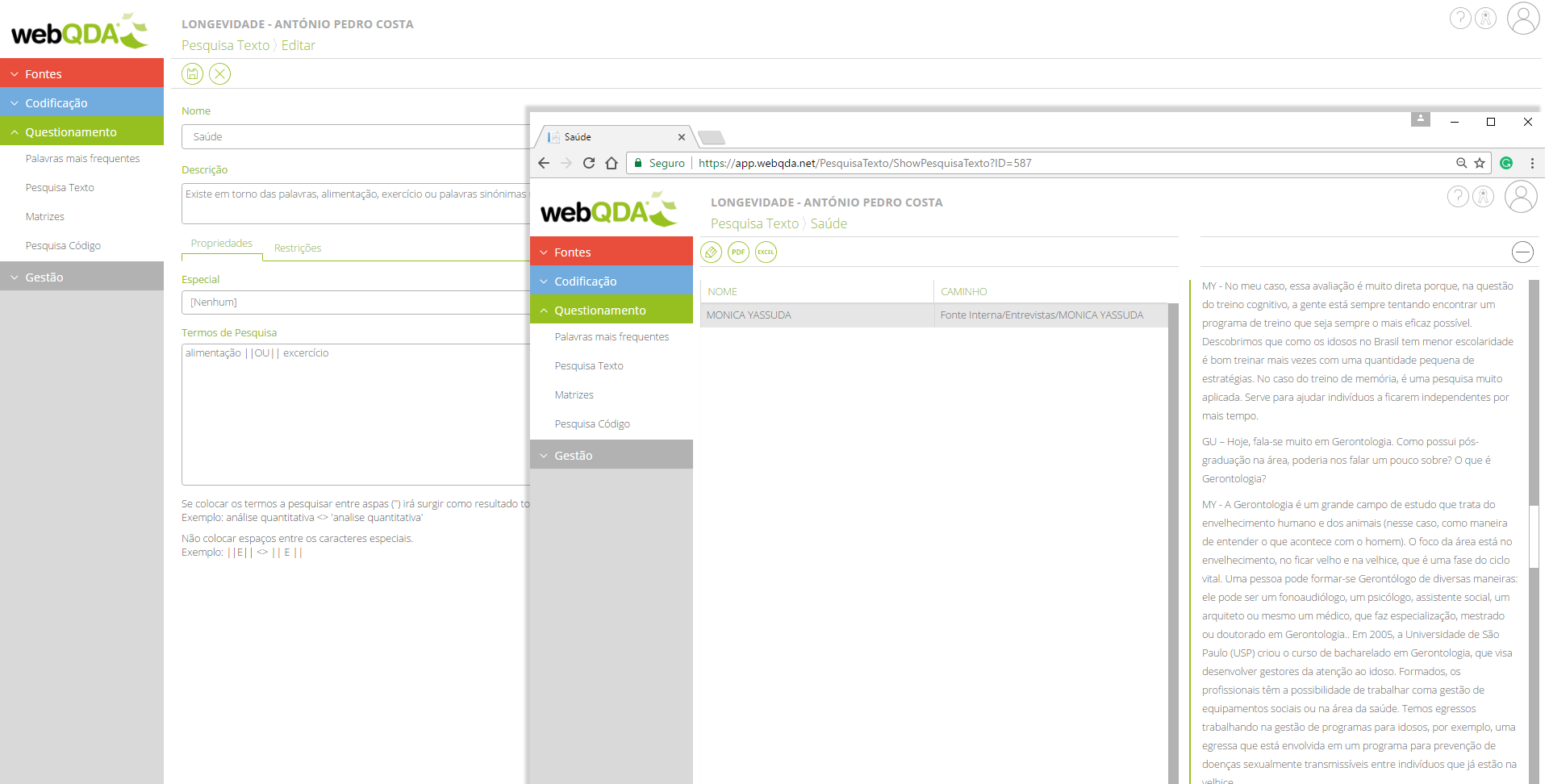
Task: Collapse the text panel with minus icon
Action: [1522, 252]
